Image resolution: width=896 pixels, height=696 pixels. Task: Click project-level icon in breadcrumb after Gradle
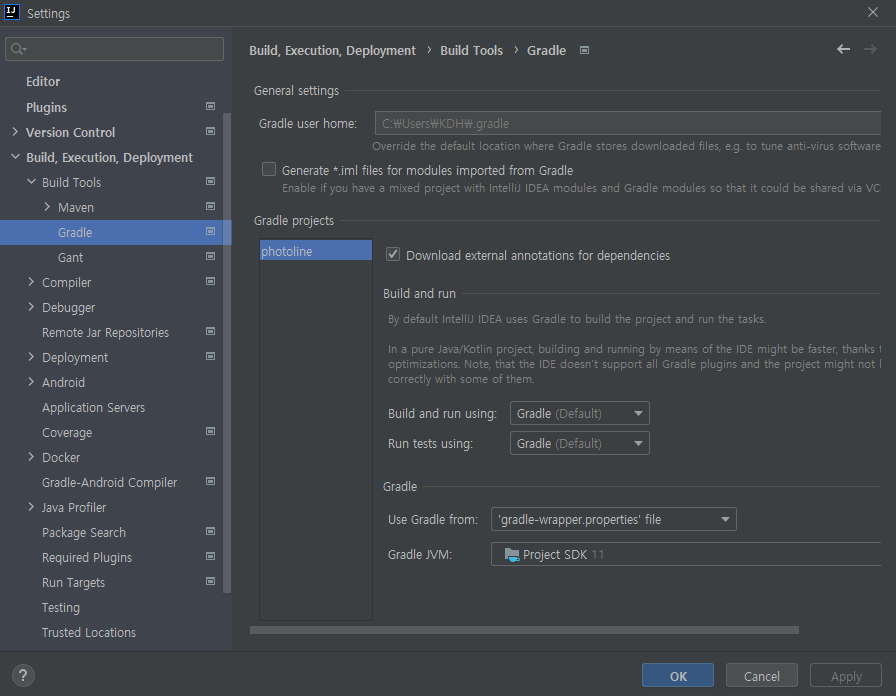click(x=584, y=50)
